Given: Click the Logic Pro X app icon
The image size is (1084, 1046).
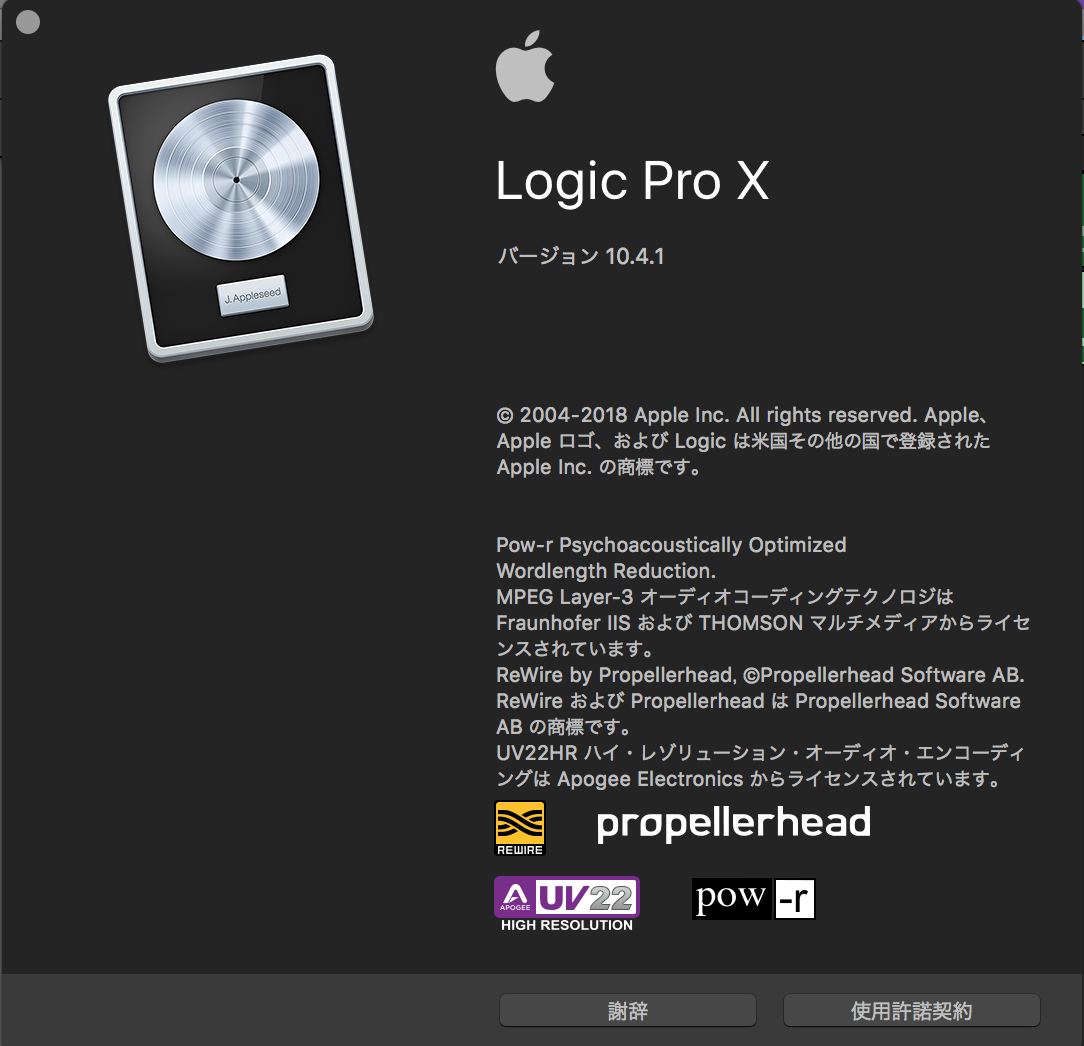Looking at the screenshot, I should click(241, 207).
